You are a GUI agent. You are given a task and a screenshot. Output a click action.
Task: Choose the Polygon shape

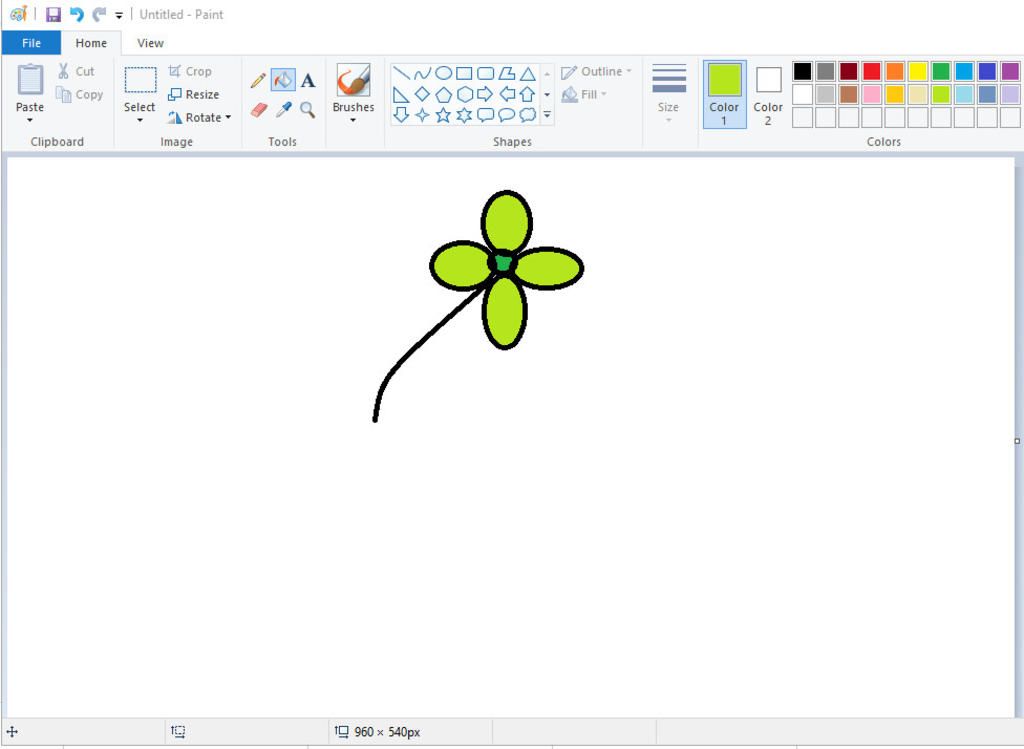(507, 73)
